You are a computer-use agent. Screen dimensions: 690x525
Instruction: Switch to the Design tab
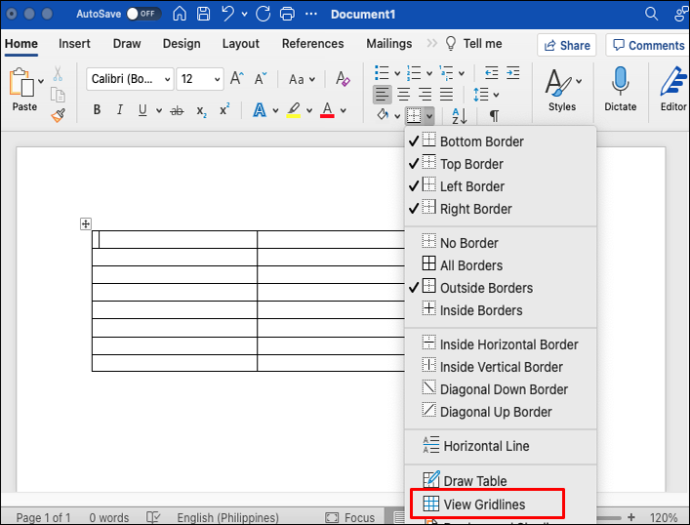[181, 44]
